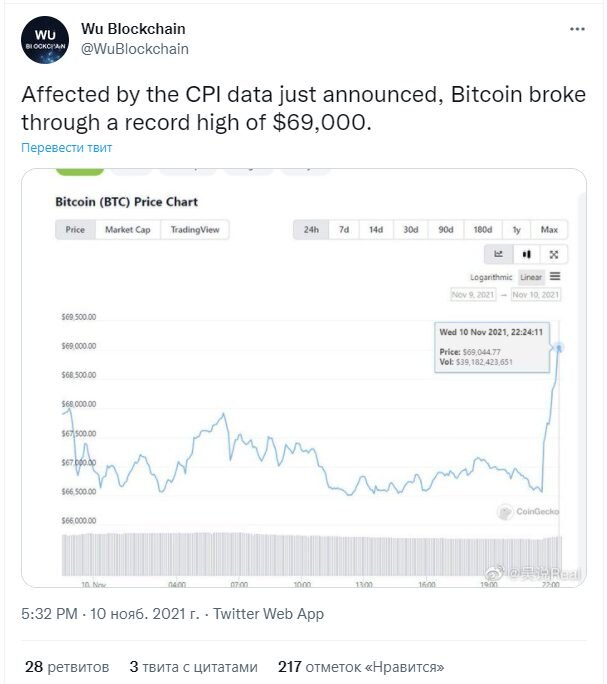
Task: Open the Nov 10, 2021 end date picker
Action: [535, 295]
